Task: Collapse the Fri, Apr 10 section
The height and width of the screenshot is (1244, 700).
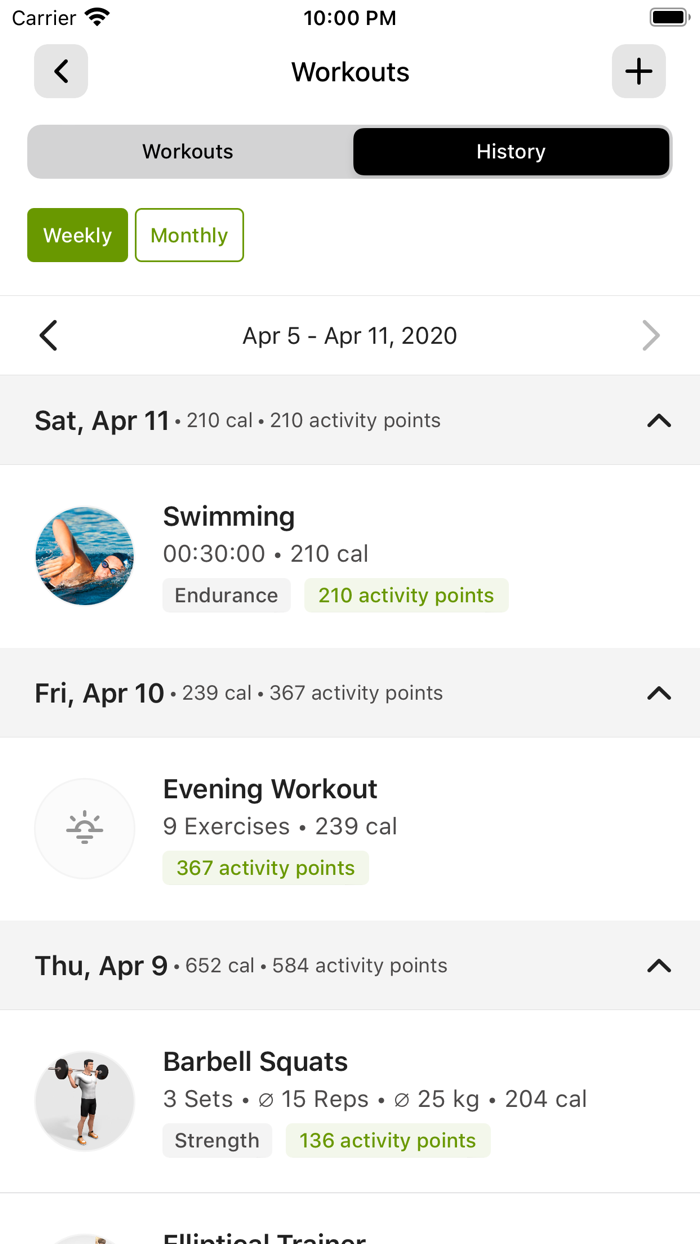Action: [658, 692]
